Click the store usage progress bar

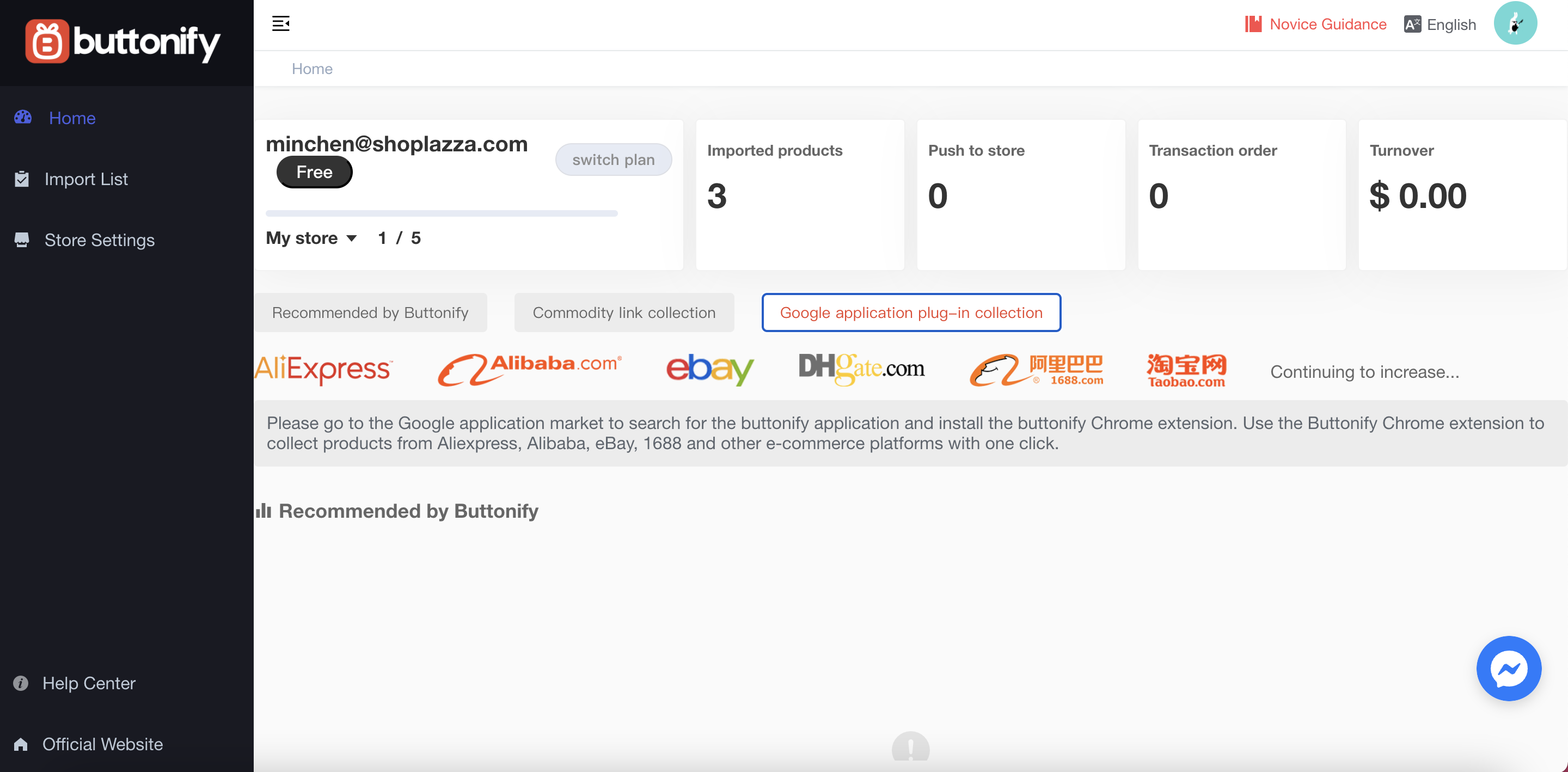[x=442, y=213]
